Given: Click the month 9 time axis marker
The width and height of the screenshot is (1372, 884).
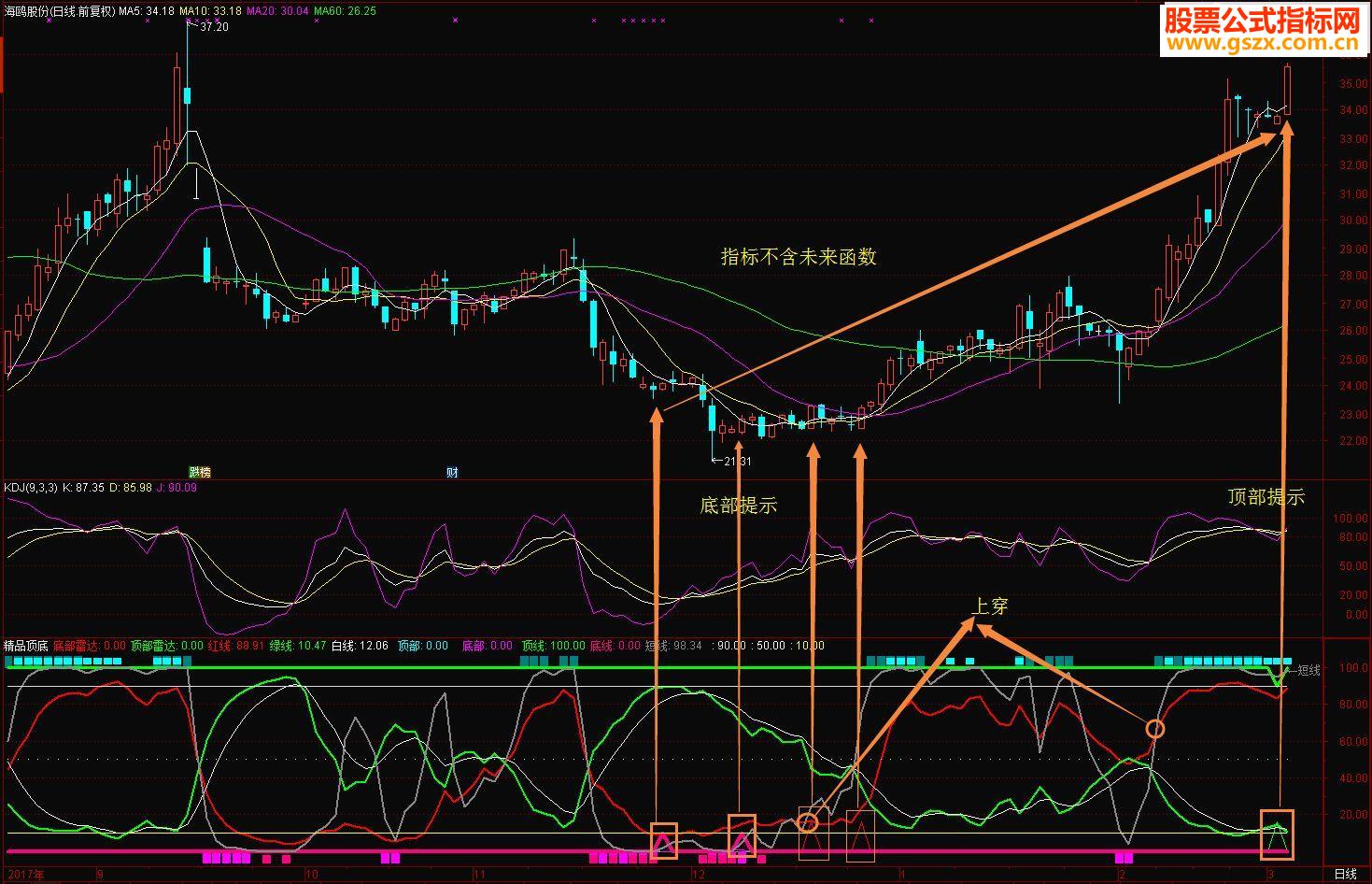Looking at the screenshot, I should 100,875.
